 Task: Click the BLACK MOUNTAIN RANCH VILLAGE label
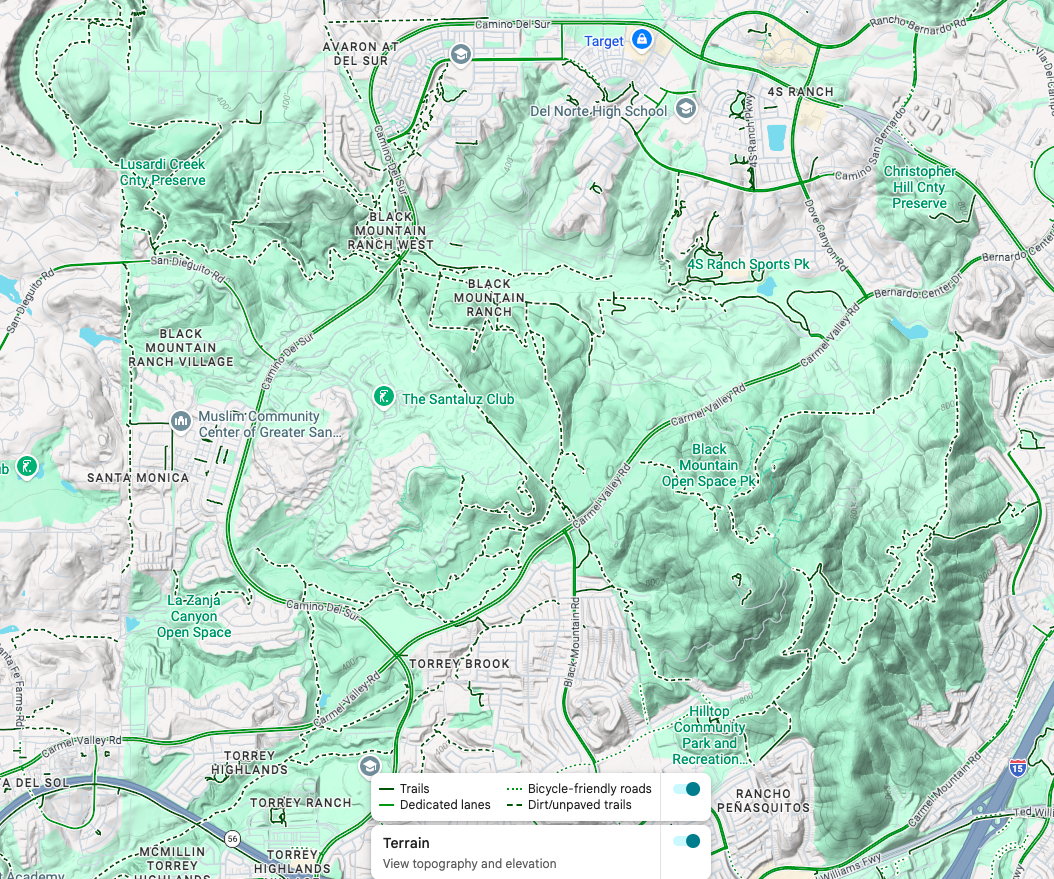pos(181,347)
